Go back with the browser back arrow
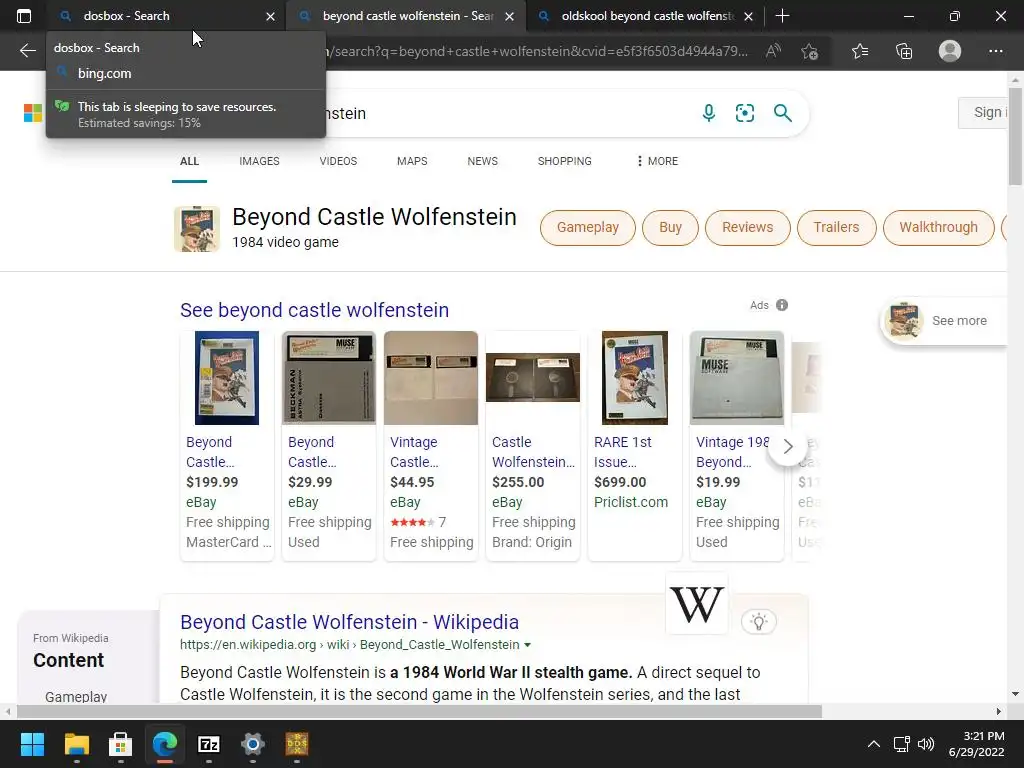1024x768 pixels. click(x=27, y=51)
